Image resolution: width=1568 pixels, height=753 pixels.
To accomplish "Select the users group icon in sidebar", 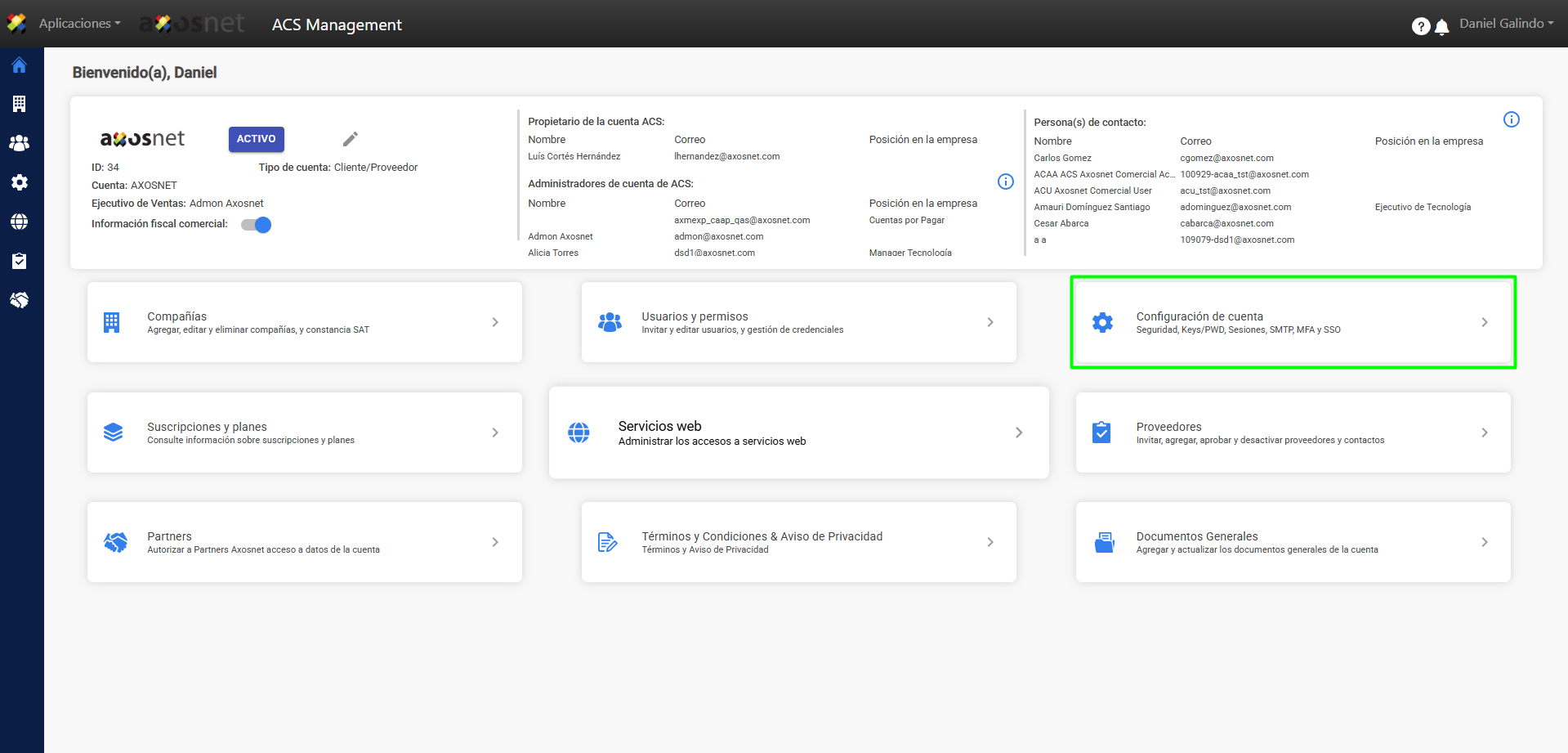I will click(20, 143).
